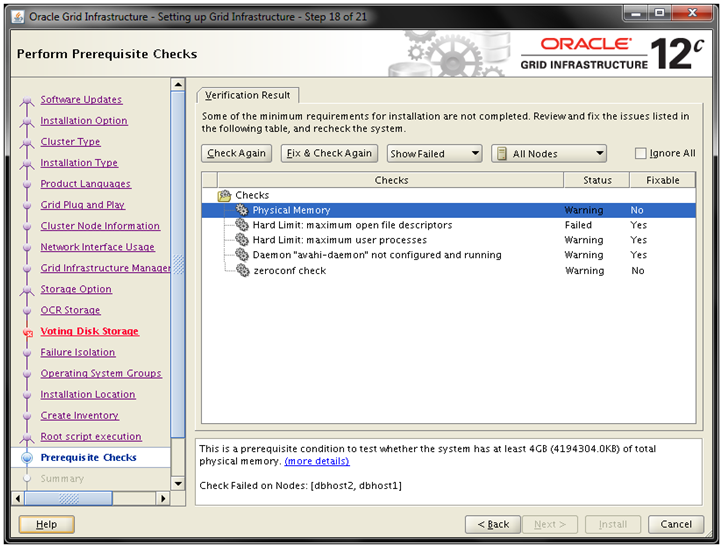Click the server icon in All Nodes dropdown
Screen dimensions: 723x548
click(502, 154)
